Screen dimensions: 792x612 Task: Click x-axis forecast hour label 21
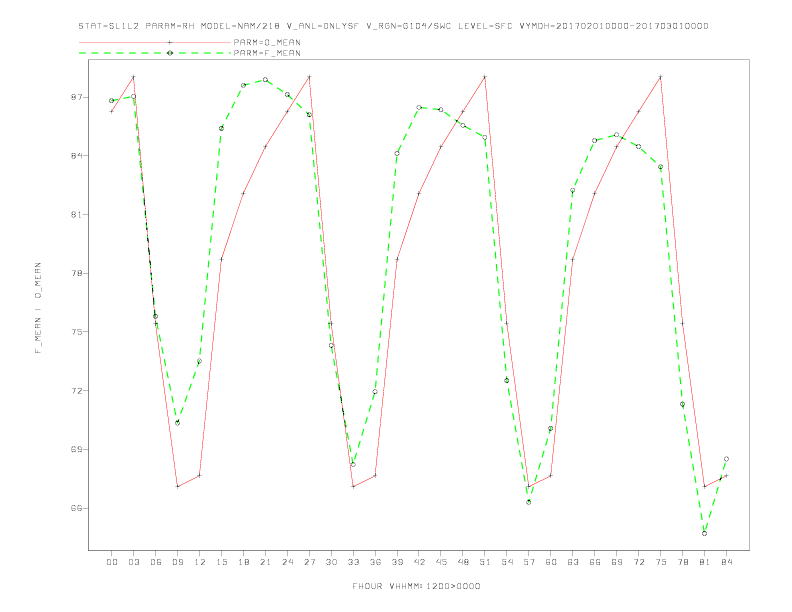(265, 562)
